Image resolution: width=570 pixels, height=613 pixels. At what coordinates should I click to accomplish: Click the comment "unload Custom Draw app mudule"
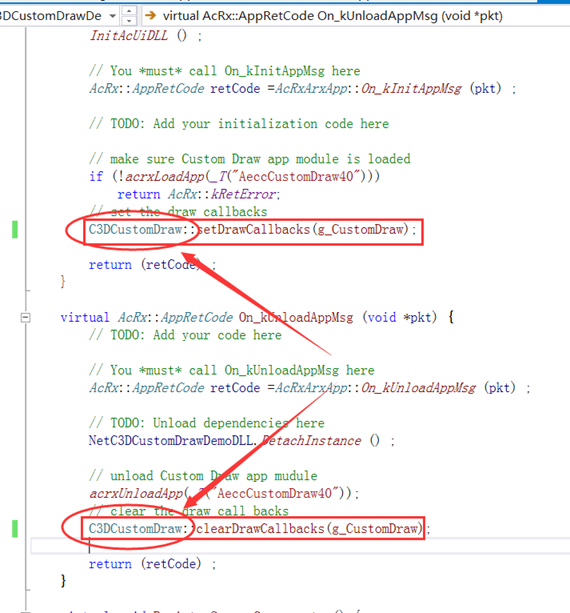pos(203,476)
